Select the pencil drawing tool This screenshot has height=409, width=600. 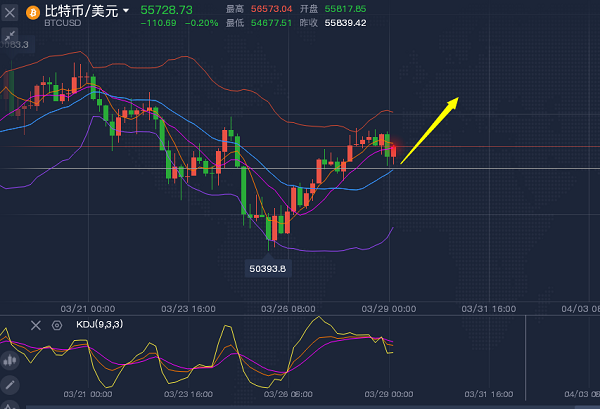pos(10,384)
